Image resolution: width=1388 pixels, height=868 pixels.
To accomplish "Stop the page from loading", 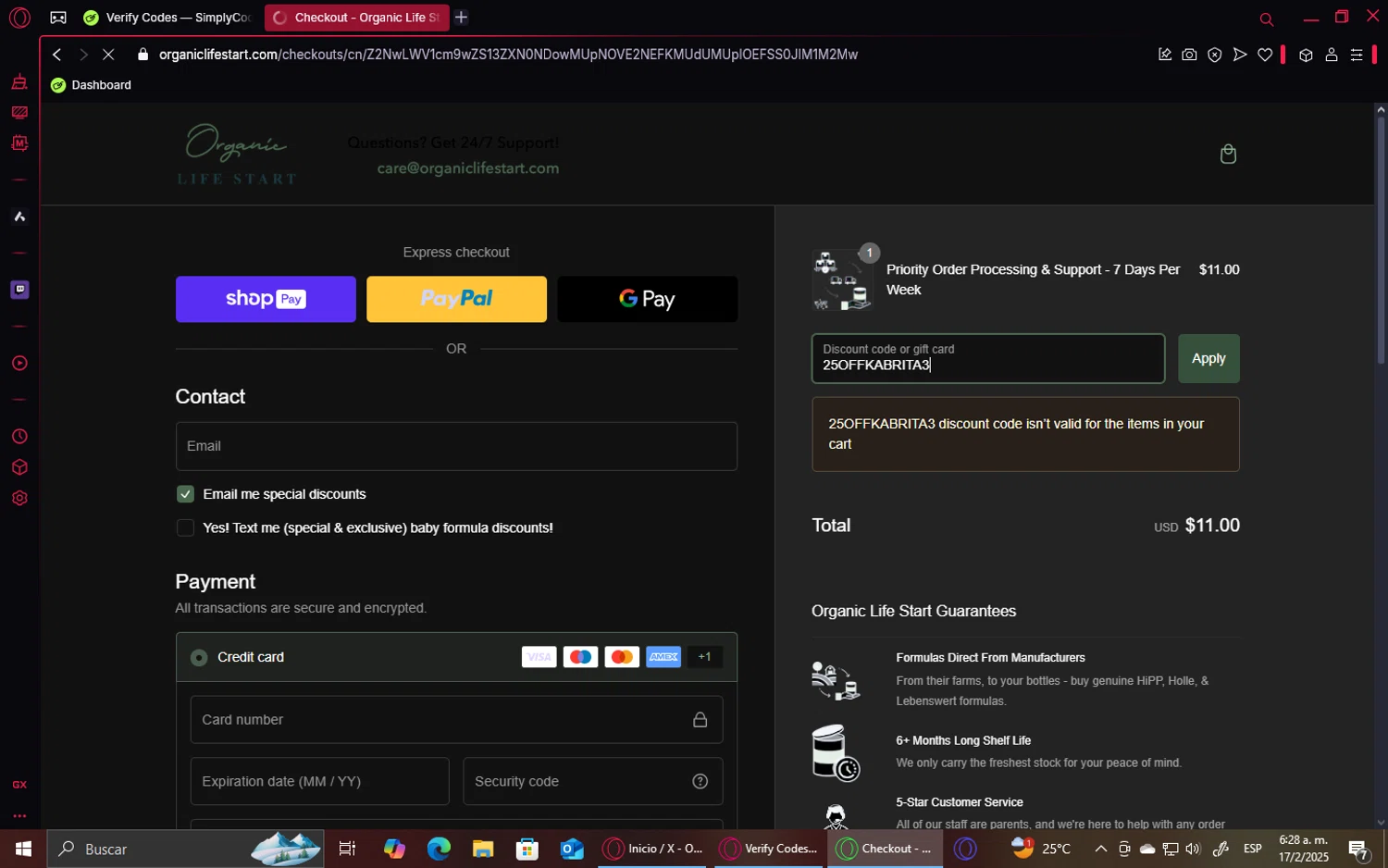I will (108, 55).
